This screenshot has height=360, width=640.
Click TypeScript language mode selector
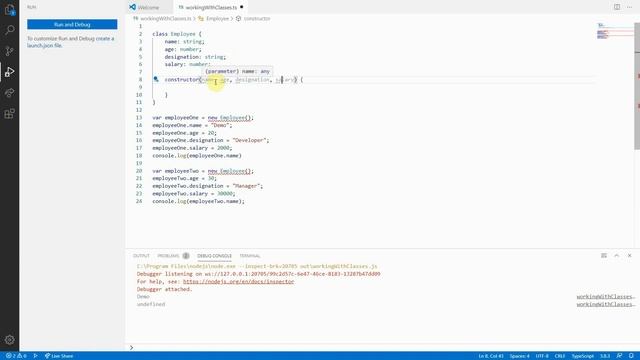[x=582, y=356]
